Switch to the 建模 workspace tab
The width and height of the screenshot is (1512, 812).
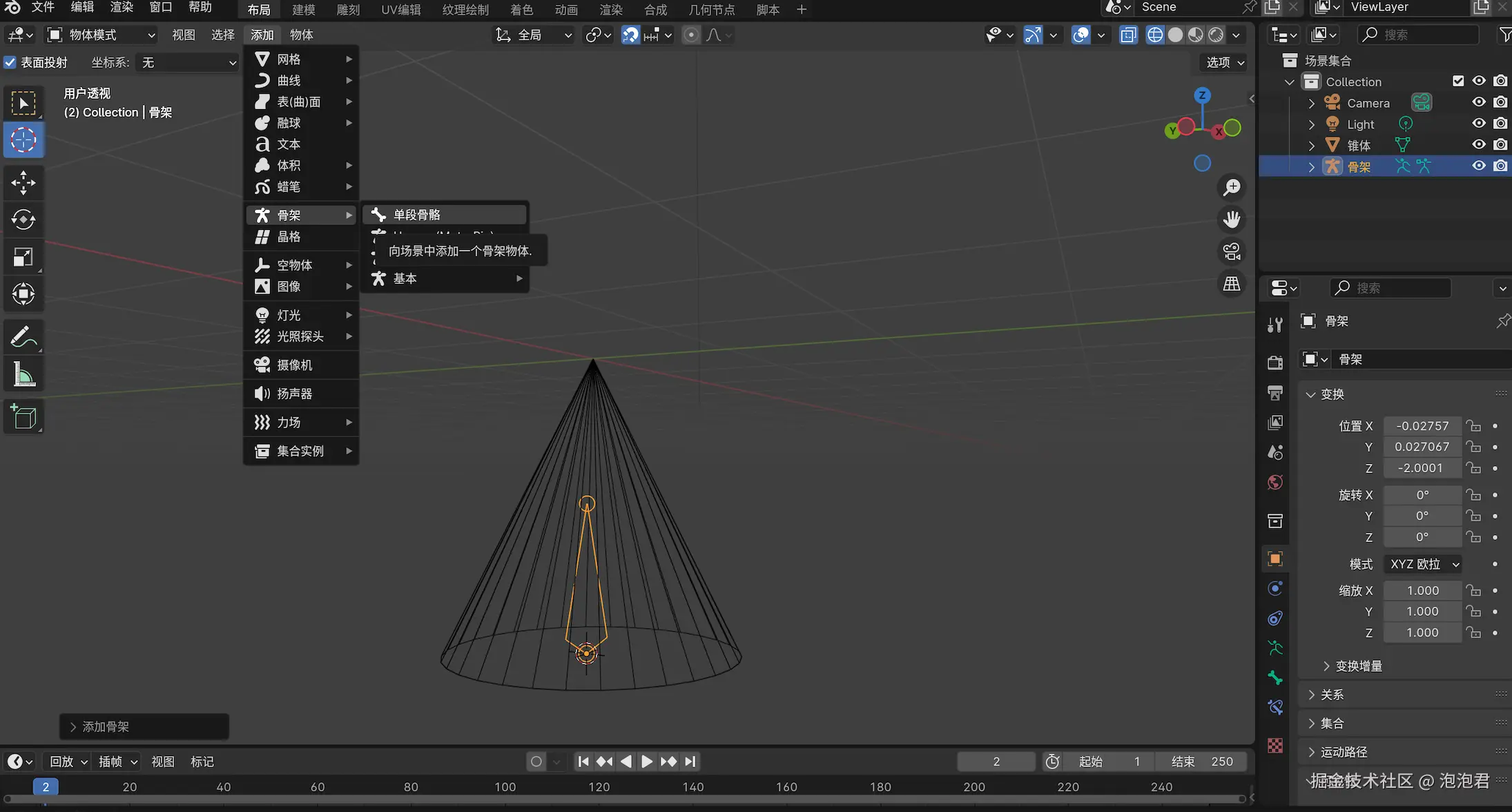(303, 10)
